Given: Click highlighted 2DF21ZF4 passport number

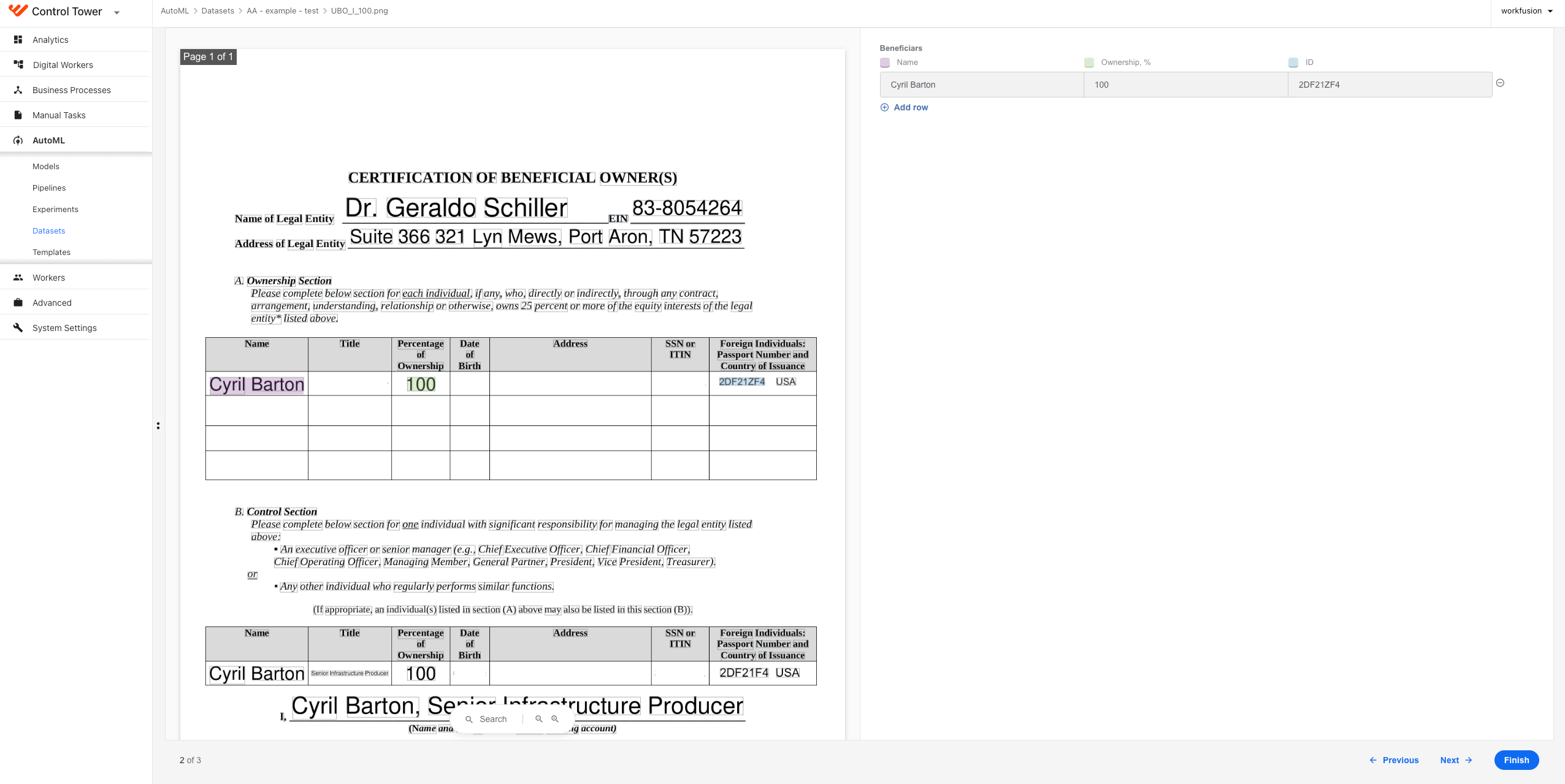Looking at the screenshot, I should pyautogui.click(x=741, y=381).
